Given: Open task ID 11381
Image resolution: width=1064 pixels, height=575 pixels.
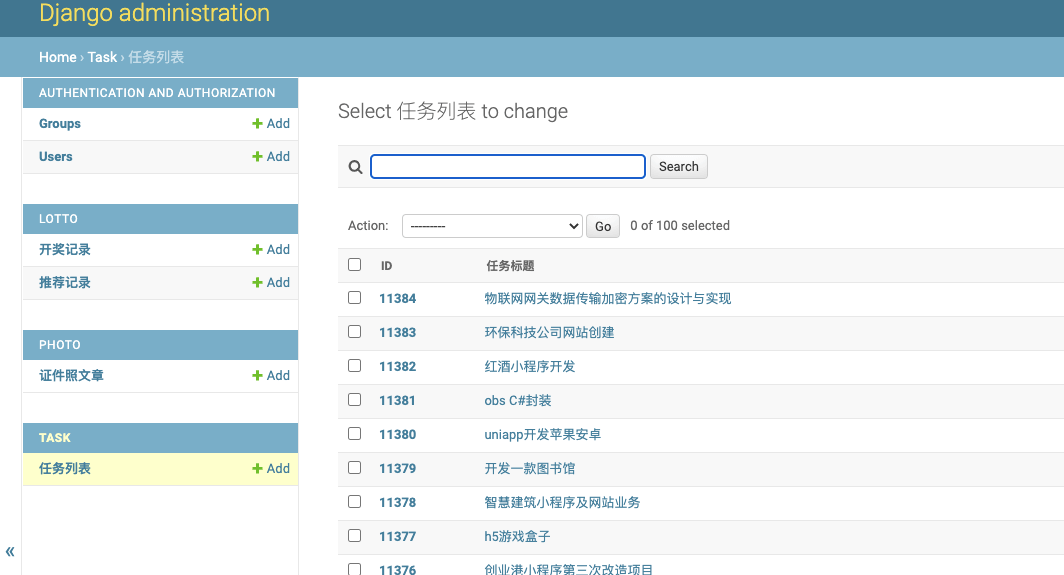Looking at the screenshot, I should point(398,401).
